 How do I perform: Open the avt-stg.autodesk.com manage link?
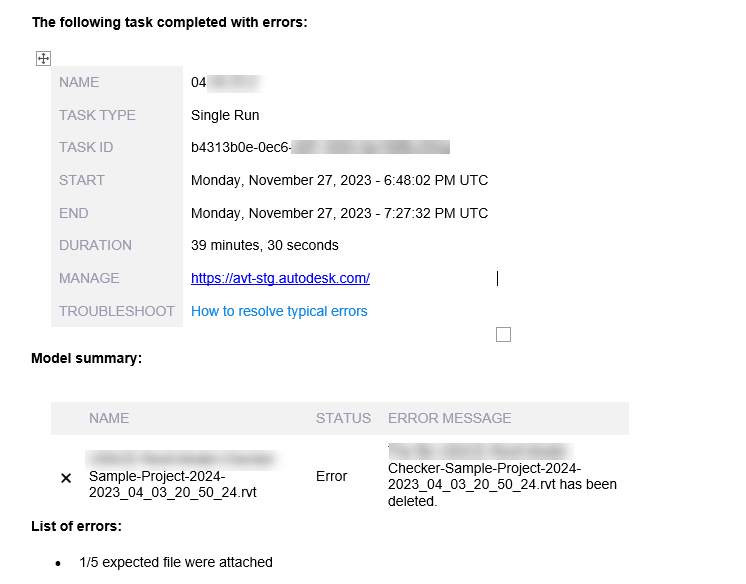[x=280, y=278]
